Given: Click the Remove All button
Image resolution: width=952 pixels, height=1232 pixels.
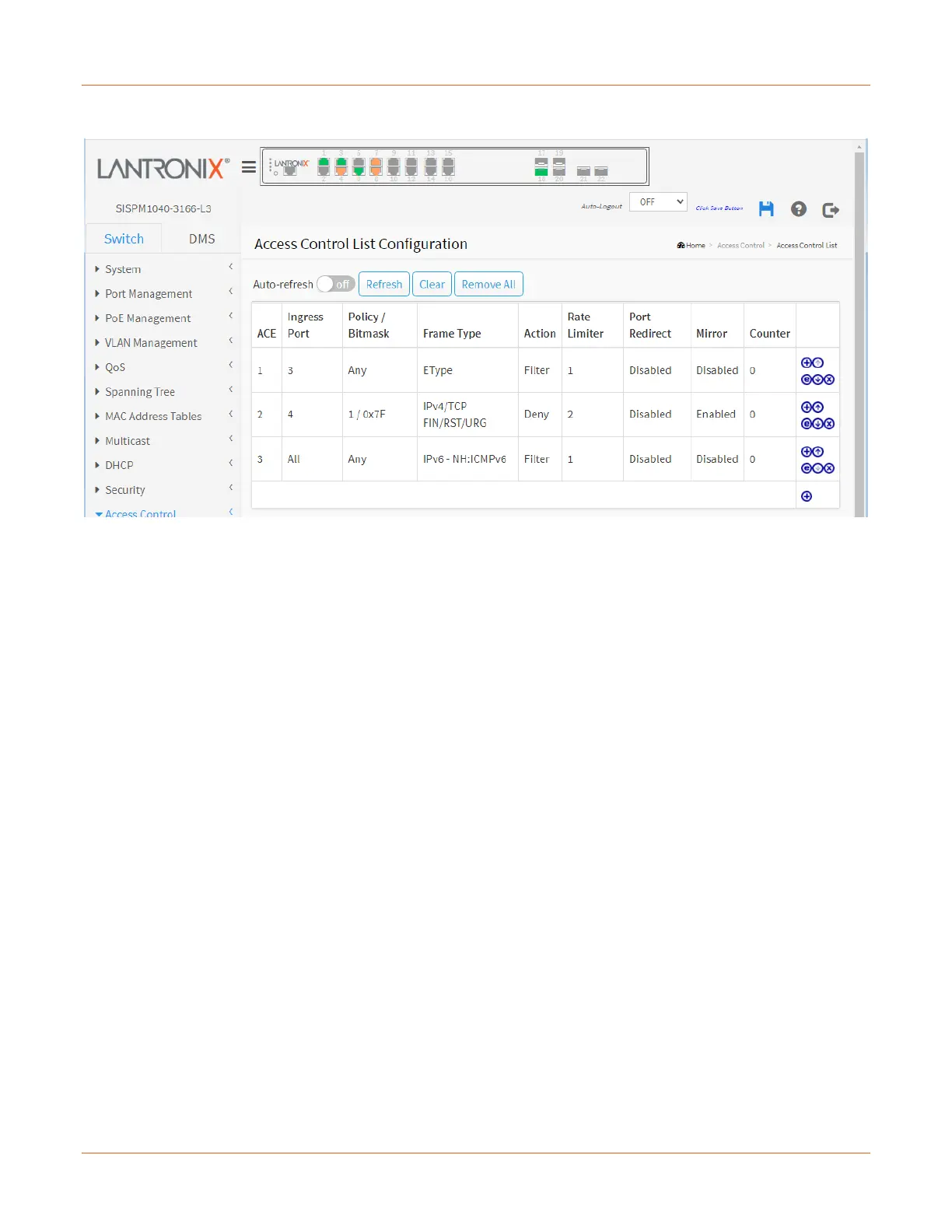Looking at the screenshot, I should coord(488,284).
